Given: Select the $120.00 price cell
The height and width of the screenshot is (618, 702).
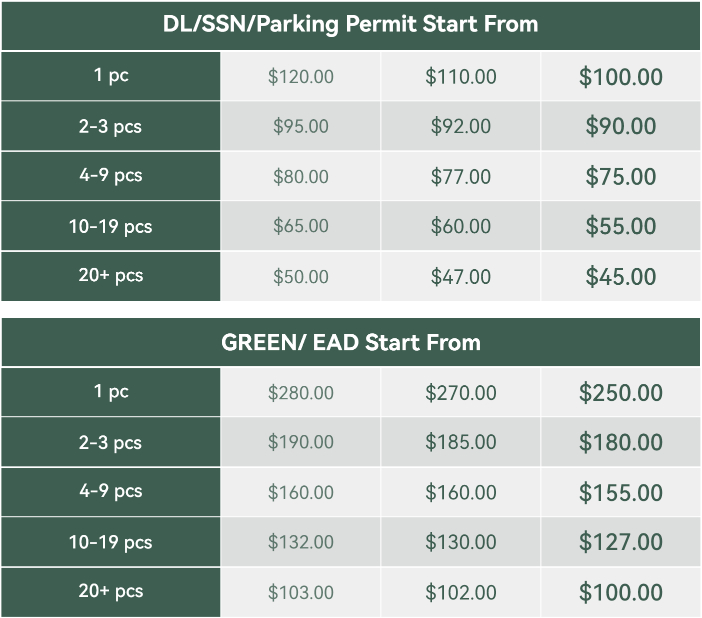Looking at the screenshot, I should coord(301,76).
